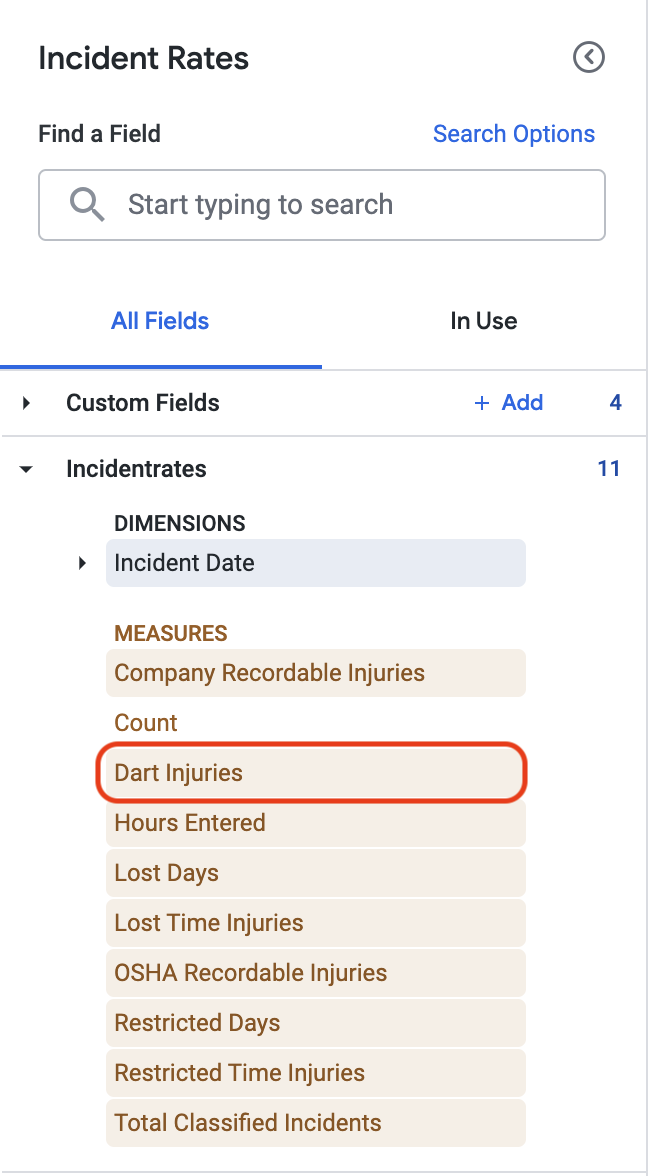
Task: Select the OSHA Recordable Injuries measure
Action: click(316, 973)
